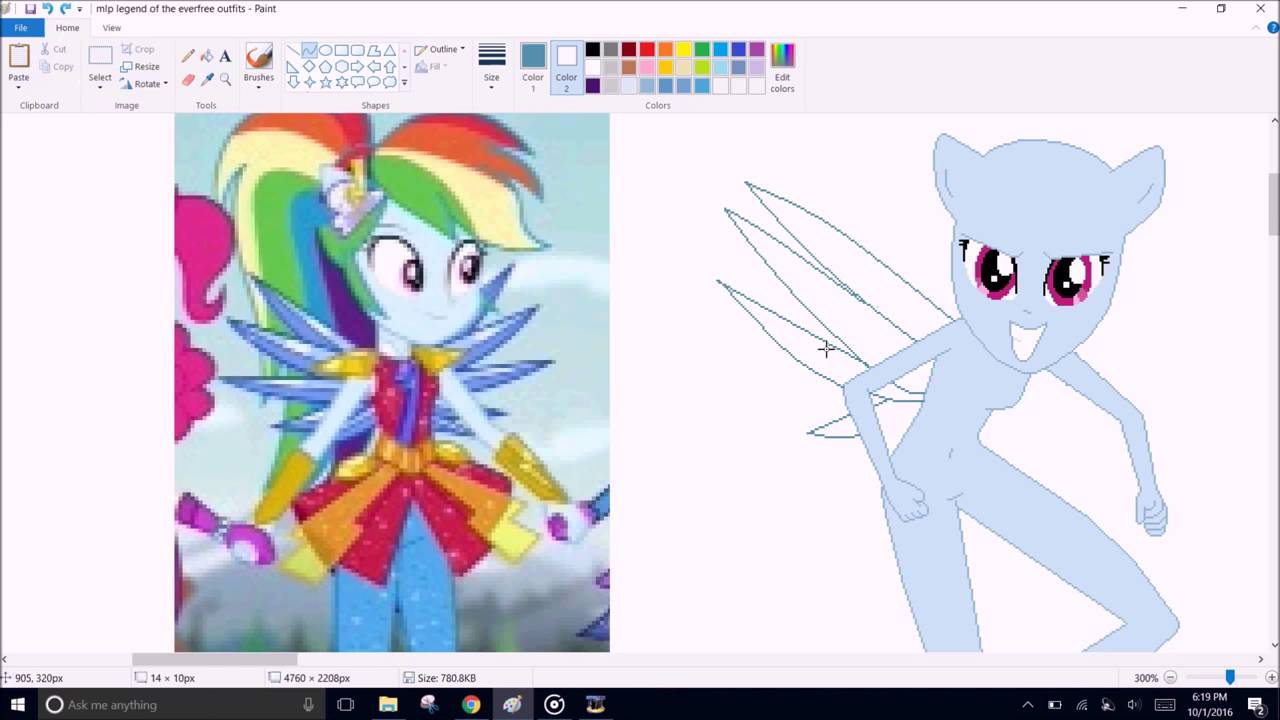Pick the dark purple custom swatch
1280x720 pixels.
(x=593, y=86)
